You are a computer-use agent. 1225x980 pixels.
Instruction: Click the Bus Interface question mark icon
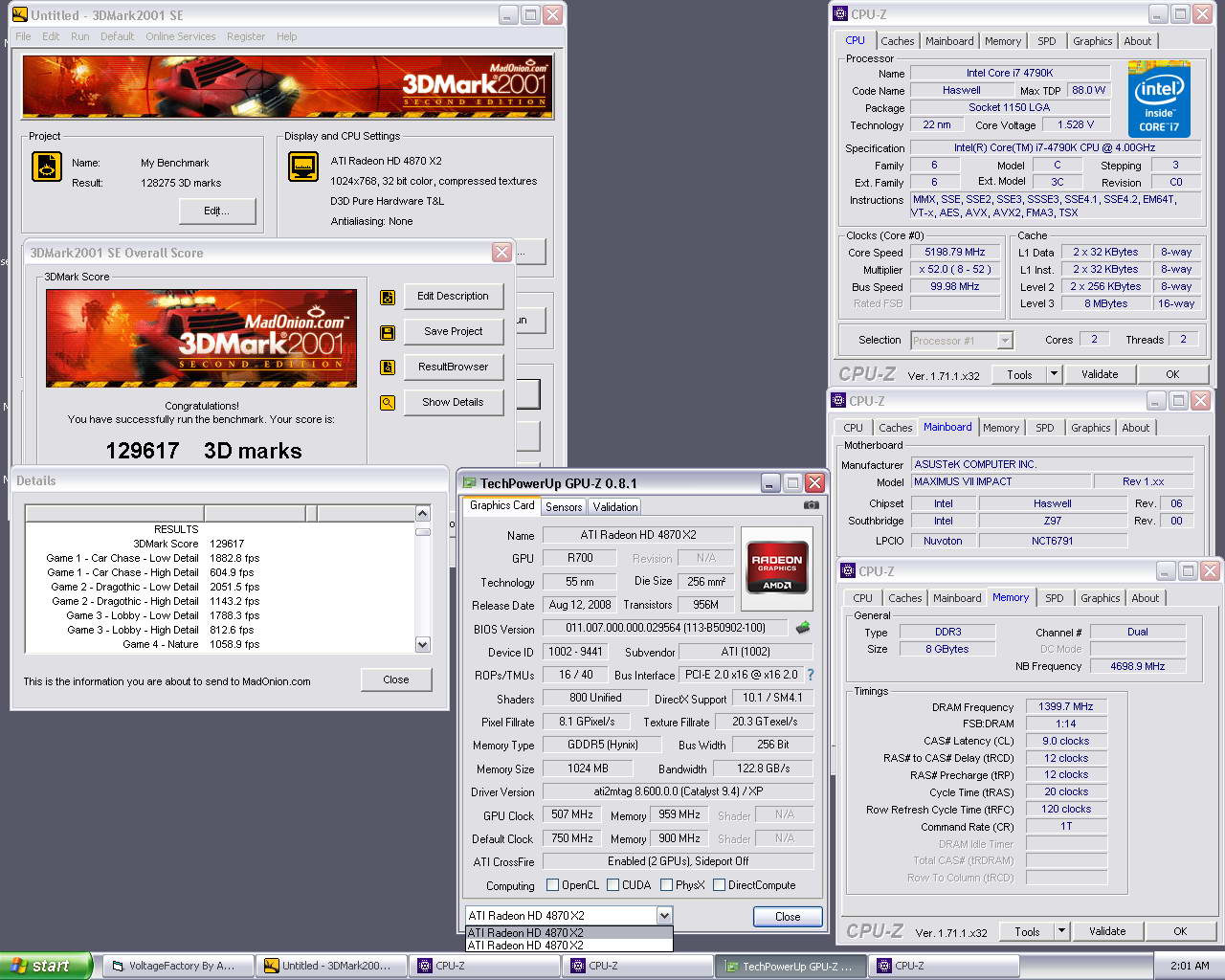pyautogui.click(x=810, y=675)
